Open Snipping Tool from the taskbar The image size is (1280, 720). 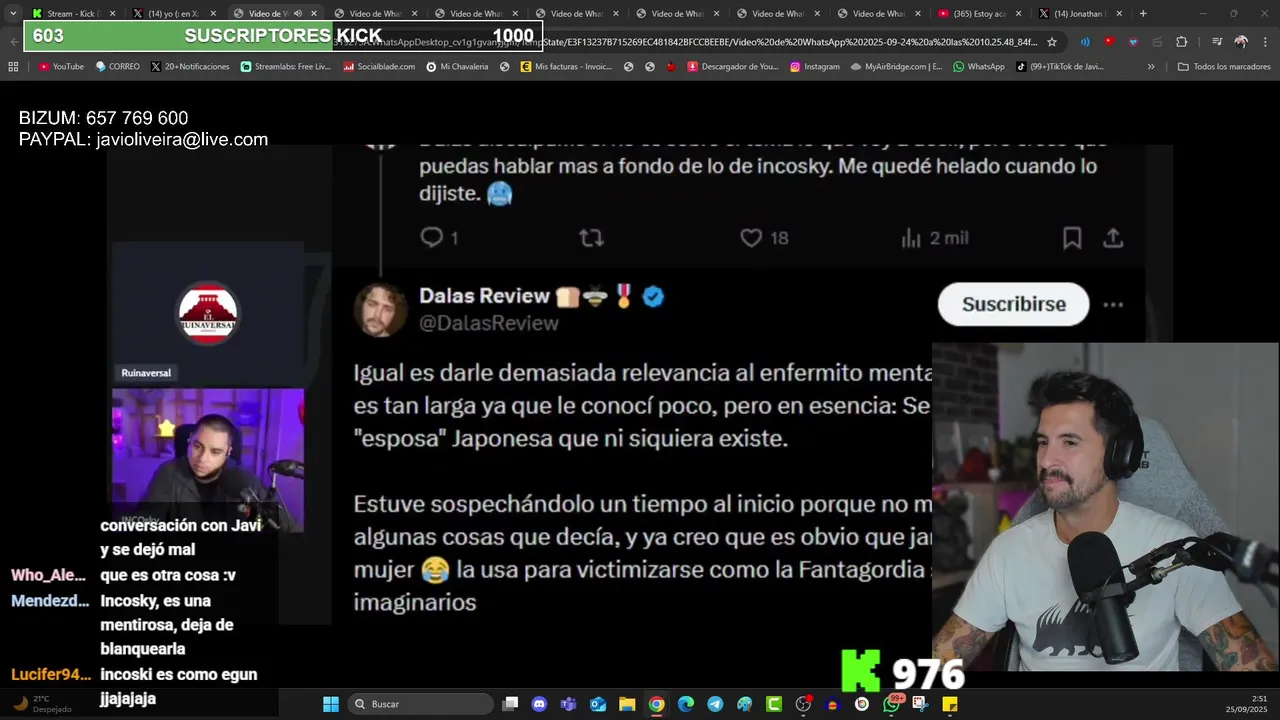point(920,704)
